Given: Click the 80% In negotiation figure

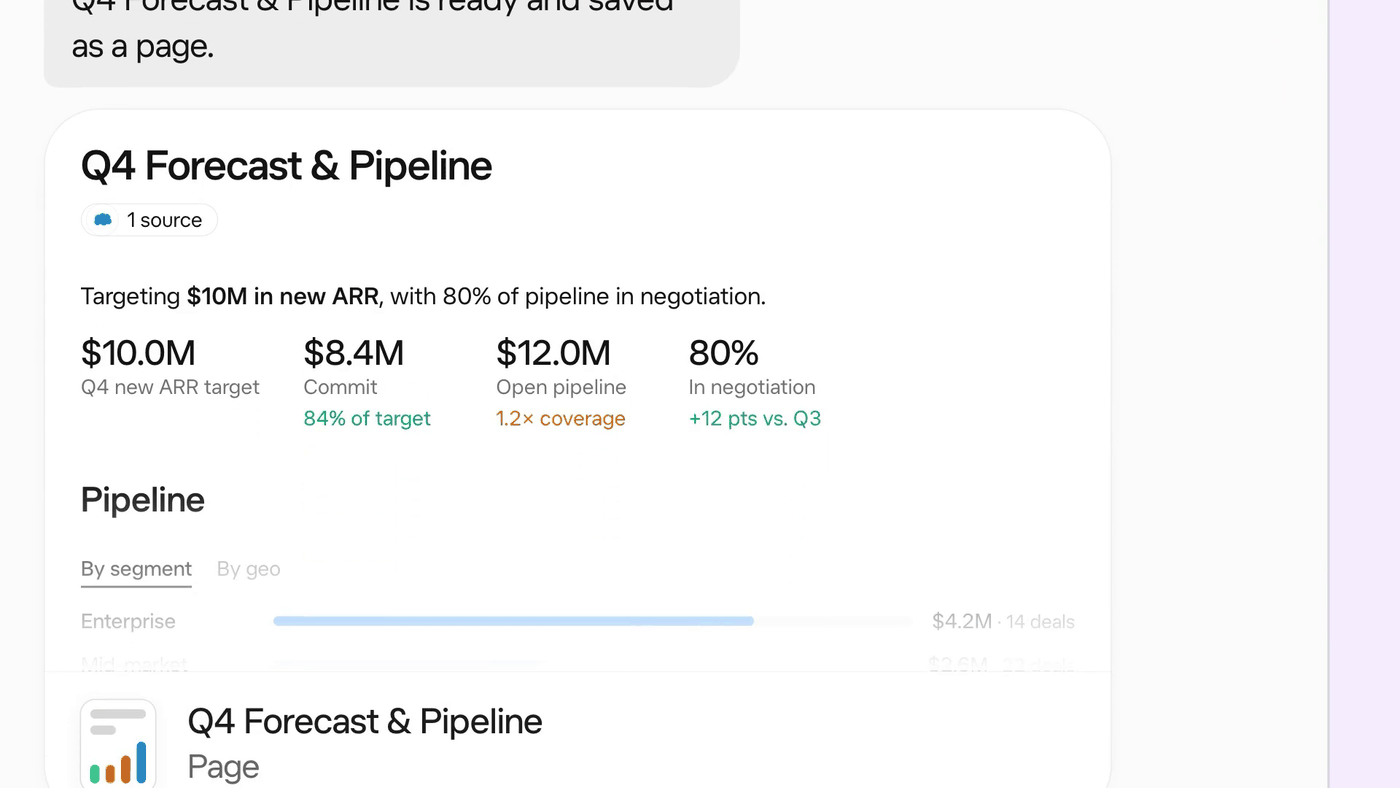Looking at the screenshot, I should coord(724,353).
